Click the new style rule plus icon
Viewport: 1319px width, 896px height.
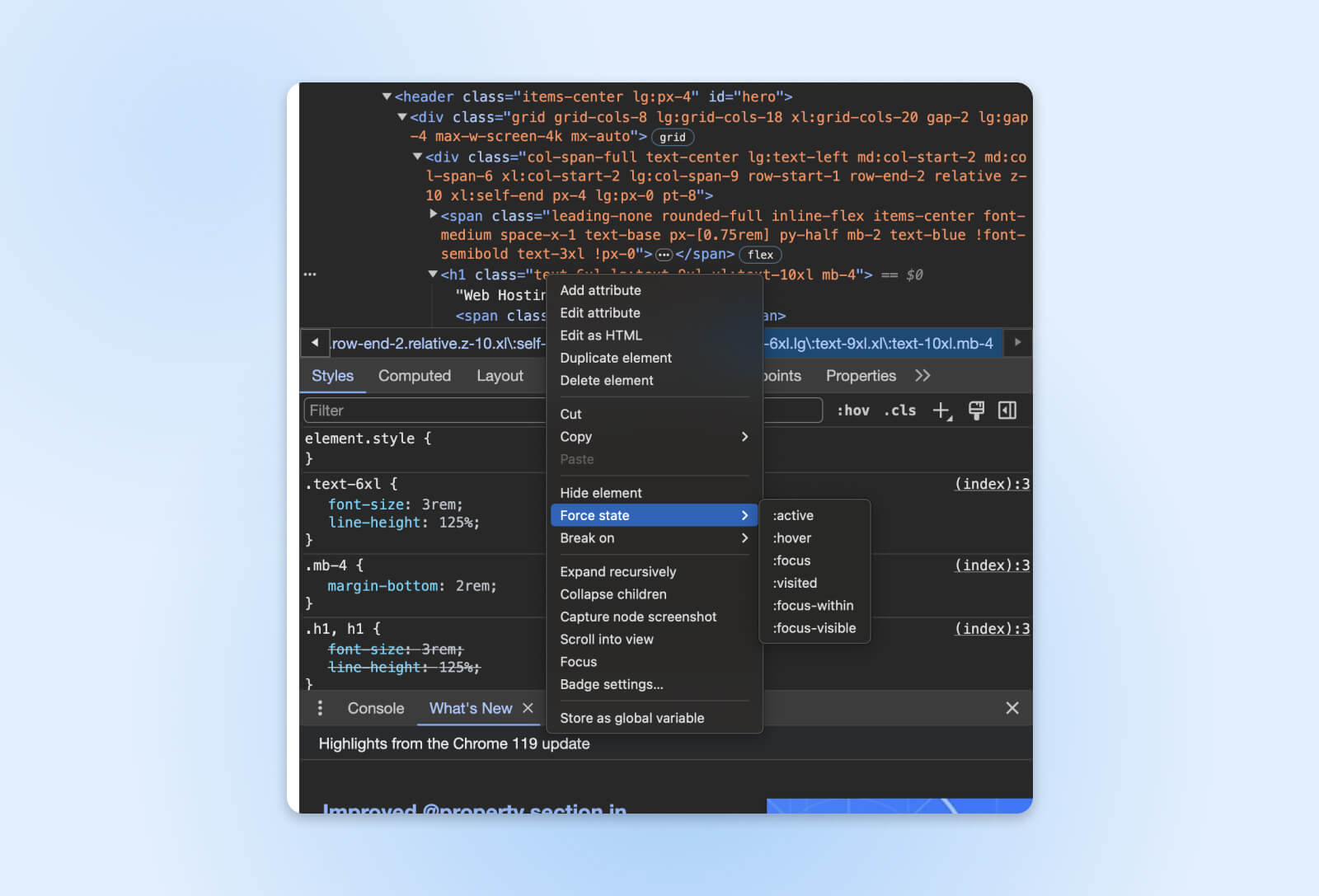[x=941, y=410]
